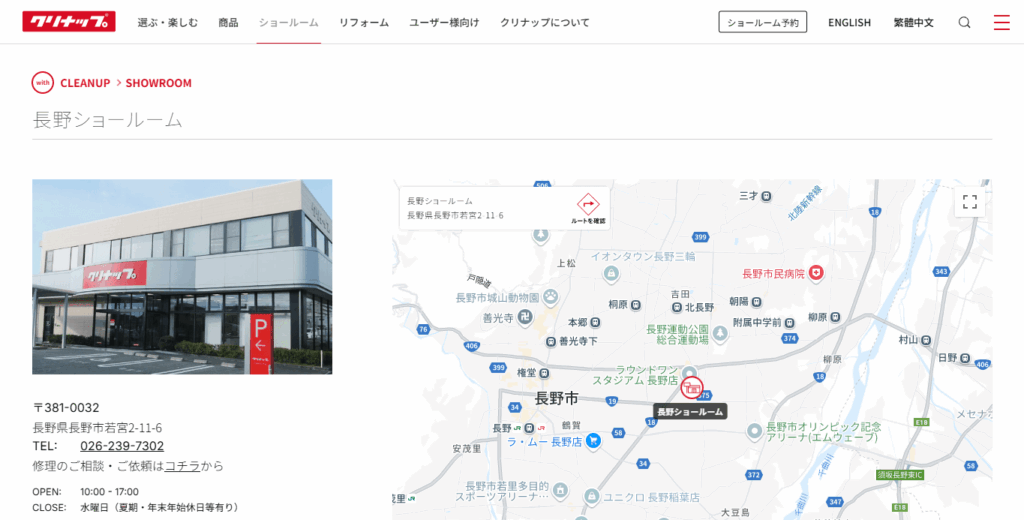The height and width of the screenshot is (520, 1024).
Task: Click the SHOWROOM breadcrumb link
Action: click(159, 83)
